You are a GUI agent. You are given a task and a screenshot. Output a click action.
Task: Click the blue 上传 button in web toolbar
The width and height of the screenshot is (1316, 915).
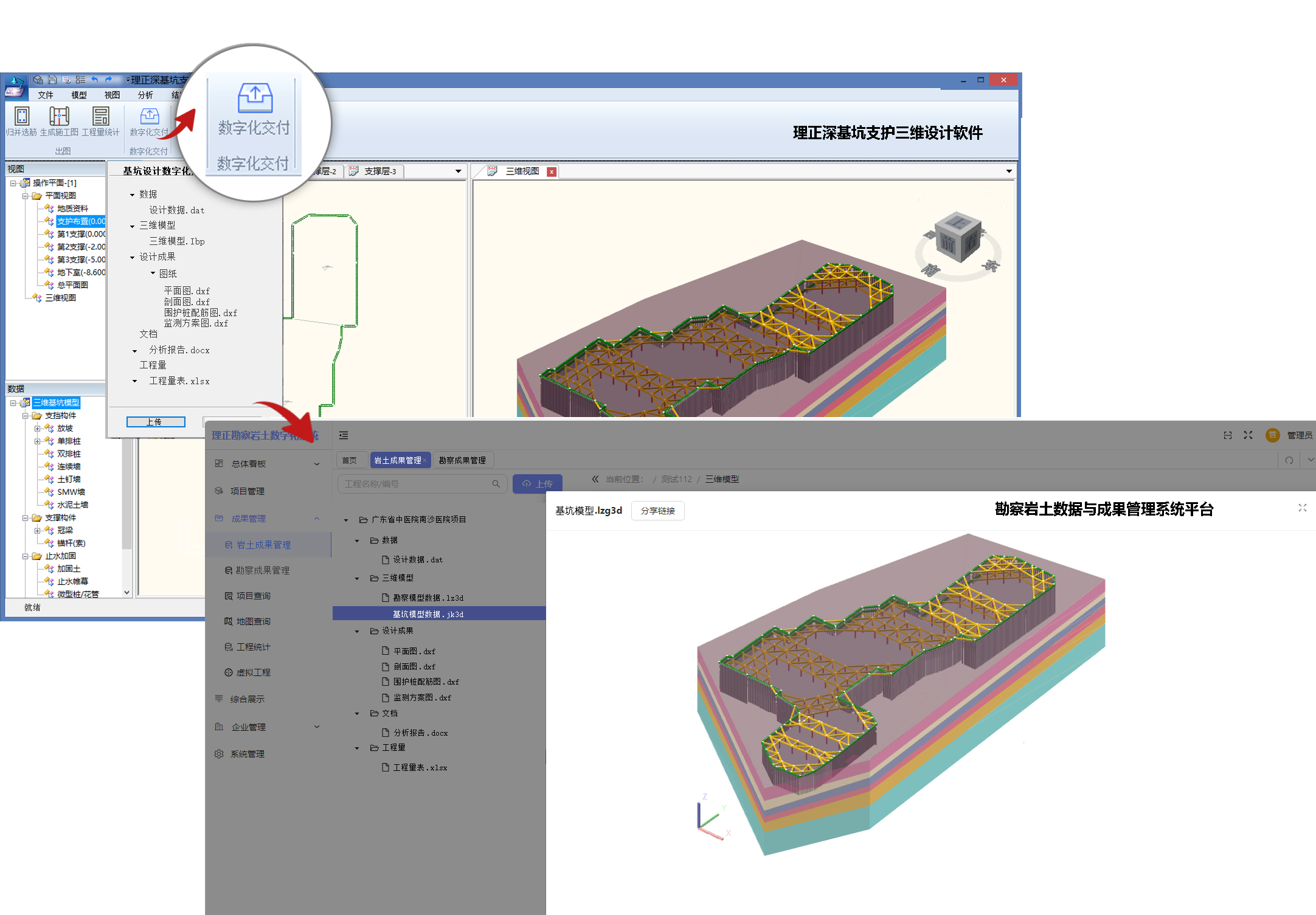pyautogui.click(x=537, y=484)
